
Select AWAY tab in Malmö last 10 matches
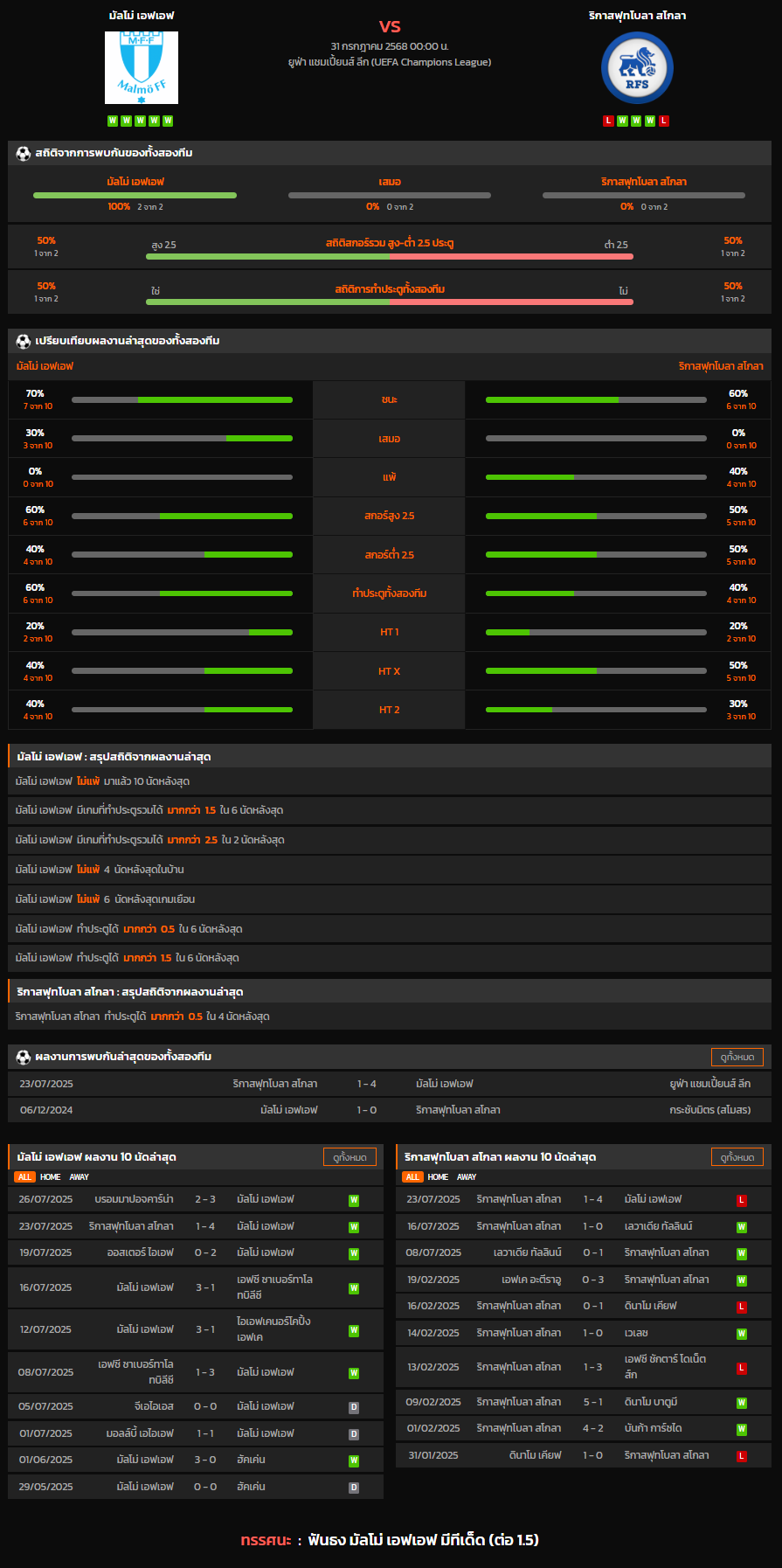click(x=80, y=1177)
